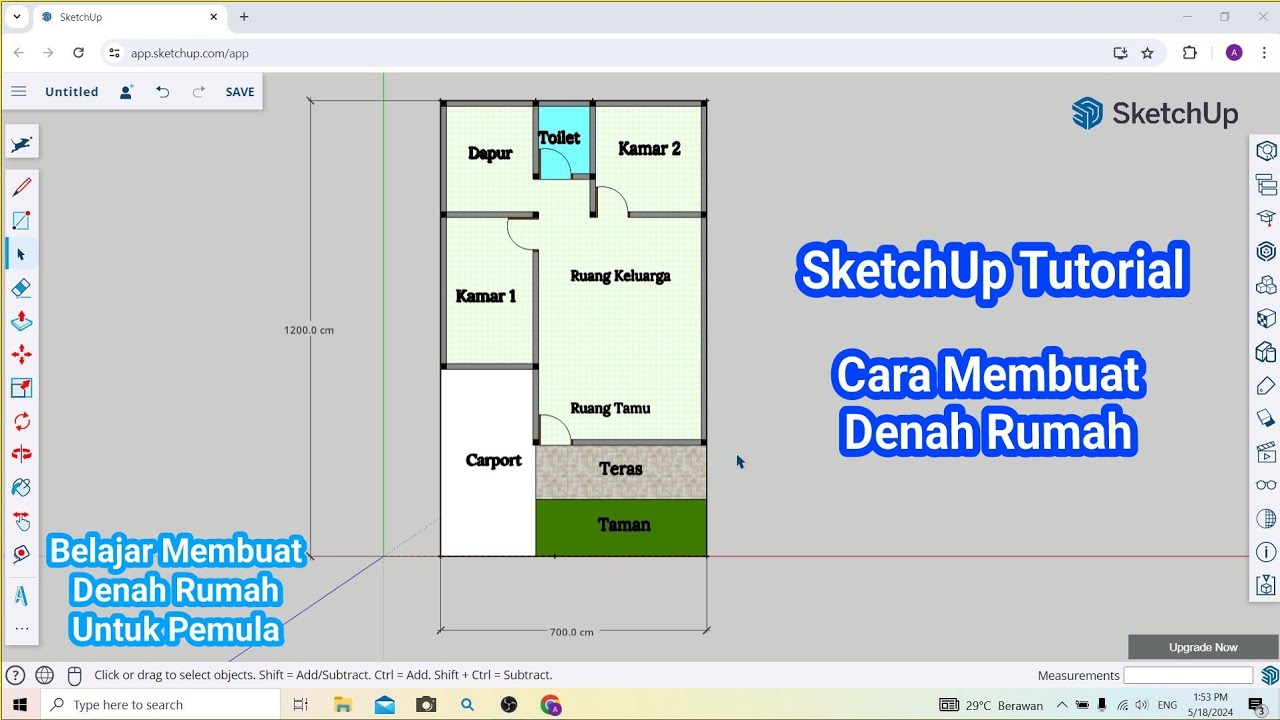Open File Explorer from the taskbar
Screen dimensions: 1280x720
point(343,705)
